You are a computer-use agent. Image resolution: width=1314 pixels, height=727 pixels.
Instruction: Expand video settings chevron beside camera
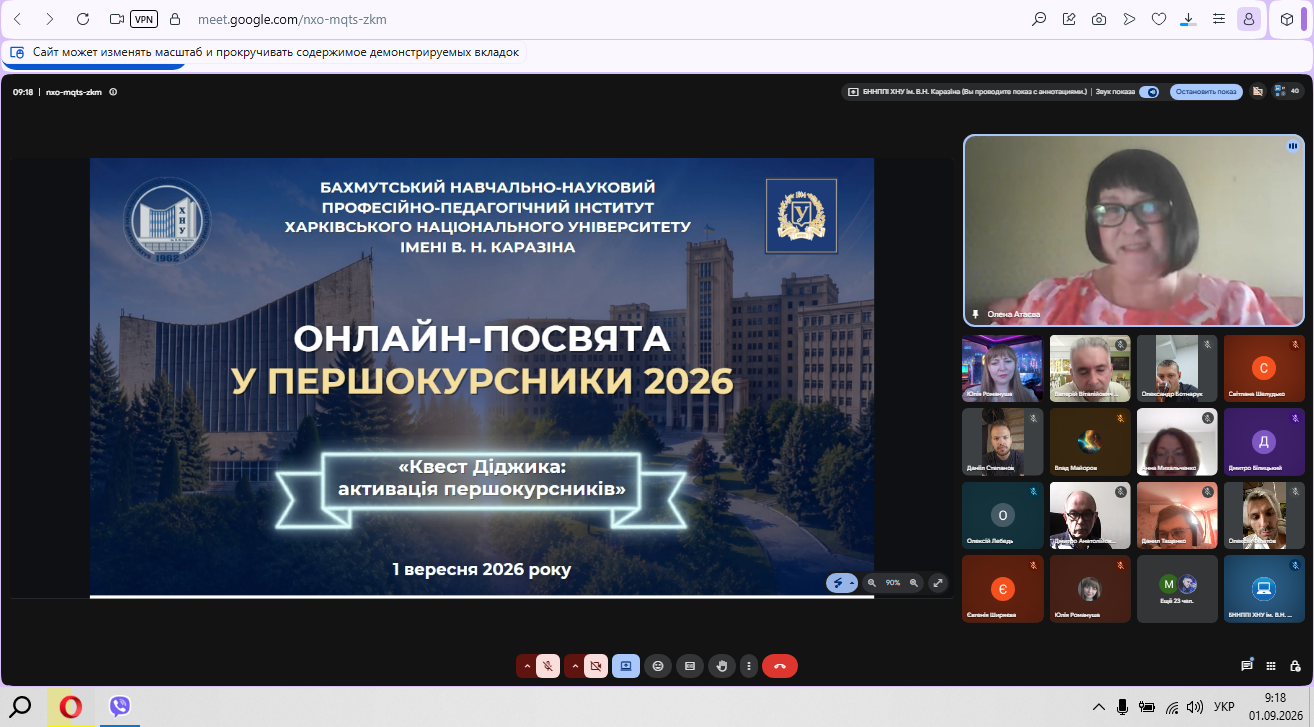(x=575, y=665)
